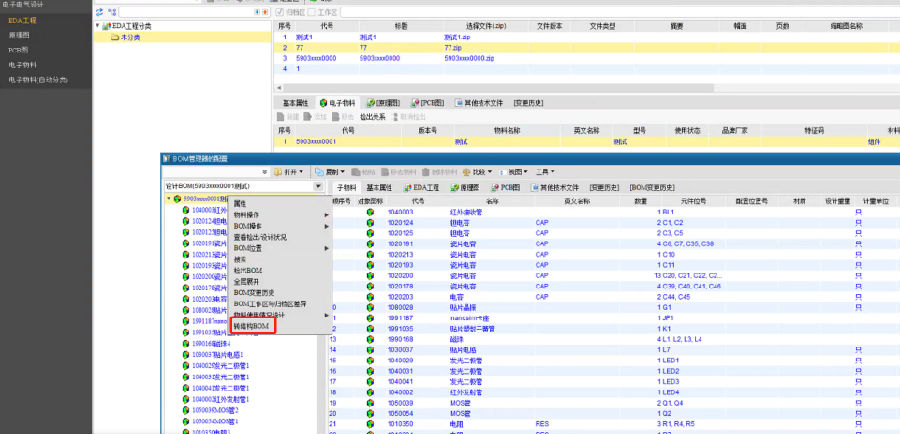The height and width of the screenshot is (434, 900).
Task: Open 原理图 in the left sidebar
Action: 19,34
